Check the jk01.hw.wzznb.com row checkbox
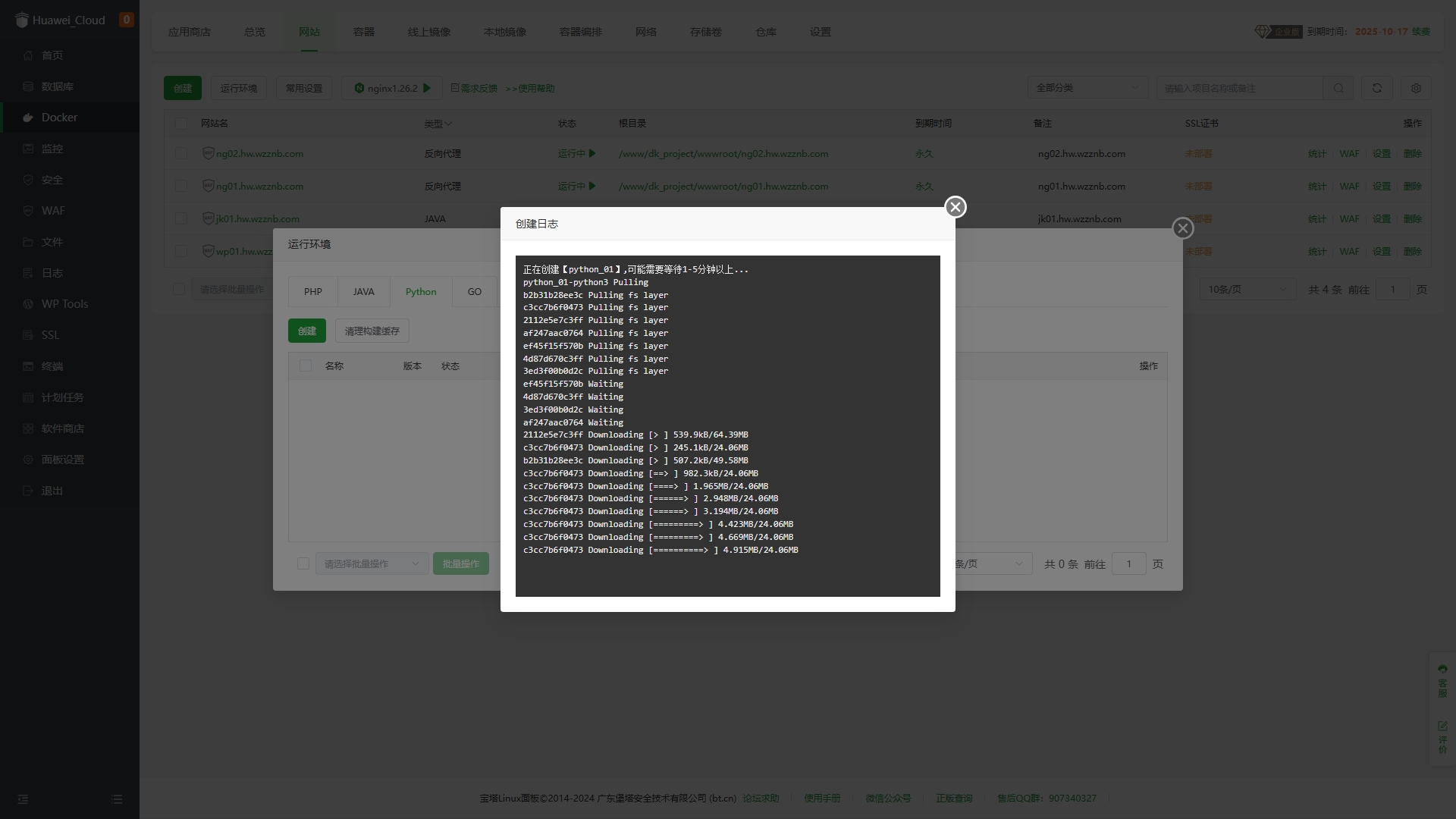The height and width of the screenshot is (819, 1456). pos(180,218)
